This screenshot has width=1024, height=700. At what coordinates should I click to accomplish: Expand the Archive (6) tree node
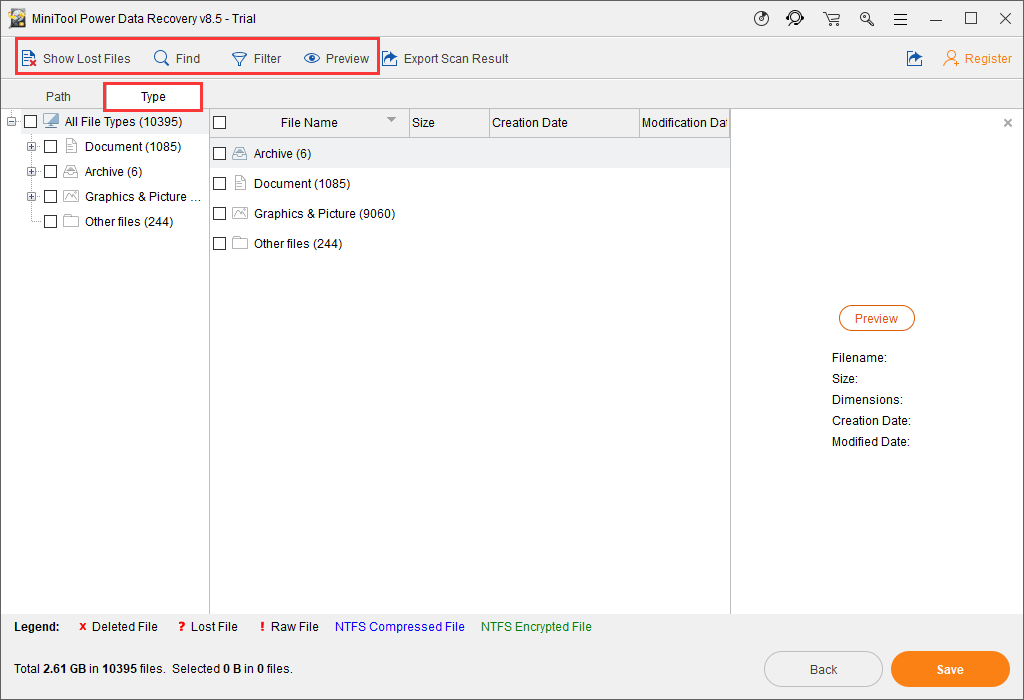pos(32,172)
